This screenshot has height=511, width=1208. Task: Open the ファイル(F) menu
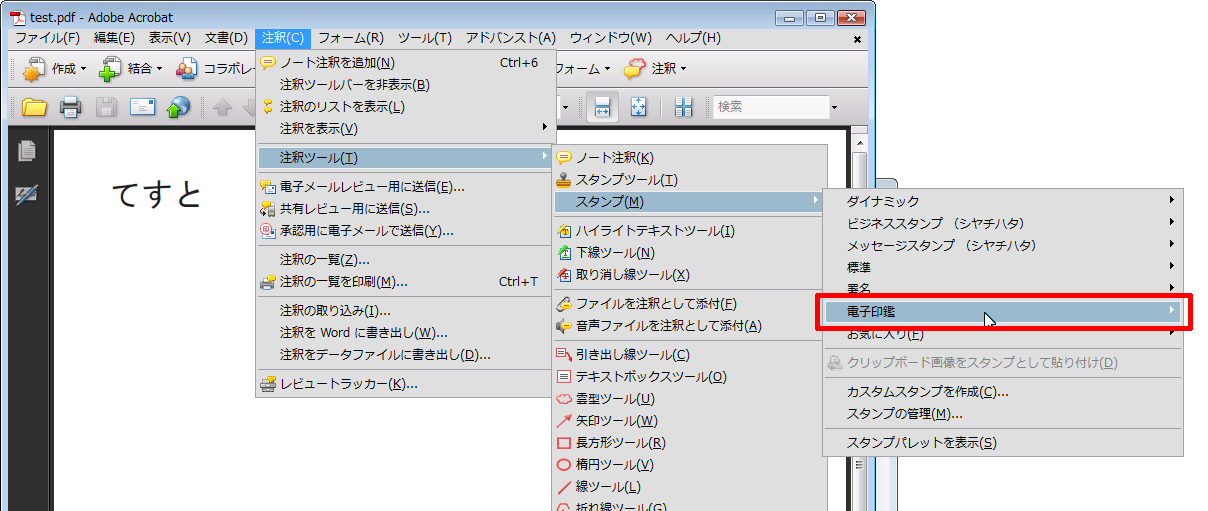coord(48,38)
